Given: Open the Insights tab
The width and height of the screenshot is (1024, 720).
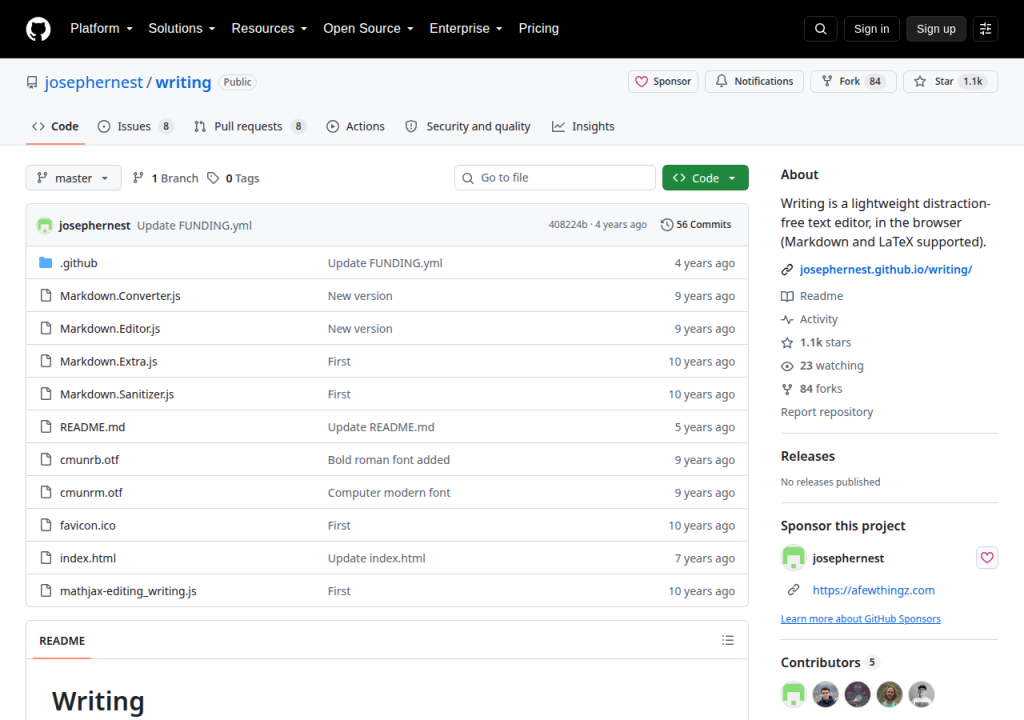Looking at the screenshot, I should pyautogui.click(x=583, y=127).
